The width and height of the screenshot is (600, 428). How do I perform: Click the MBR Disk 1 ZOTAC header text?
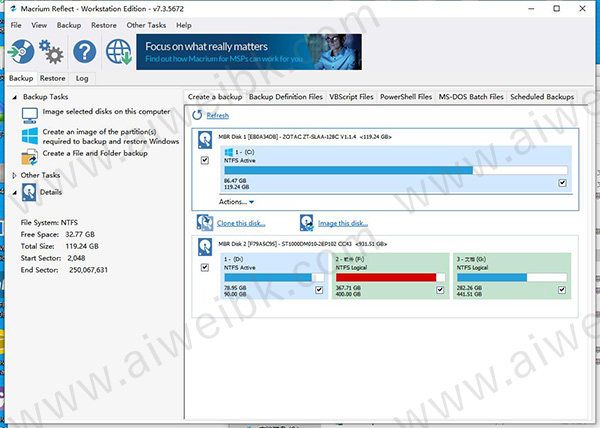(305, 137)
